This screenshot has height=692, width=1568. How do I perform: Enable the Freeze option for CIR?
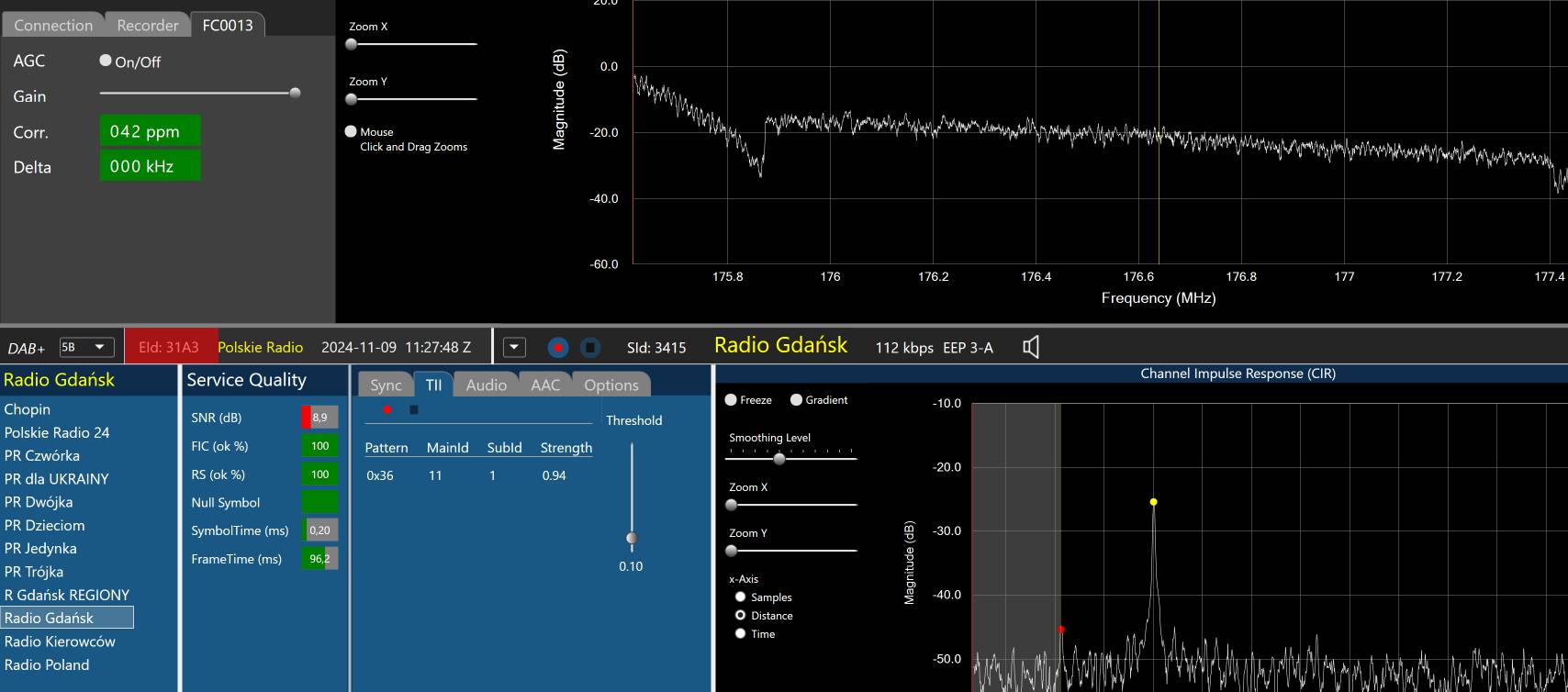[x=731, y=400]
